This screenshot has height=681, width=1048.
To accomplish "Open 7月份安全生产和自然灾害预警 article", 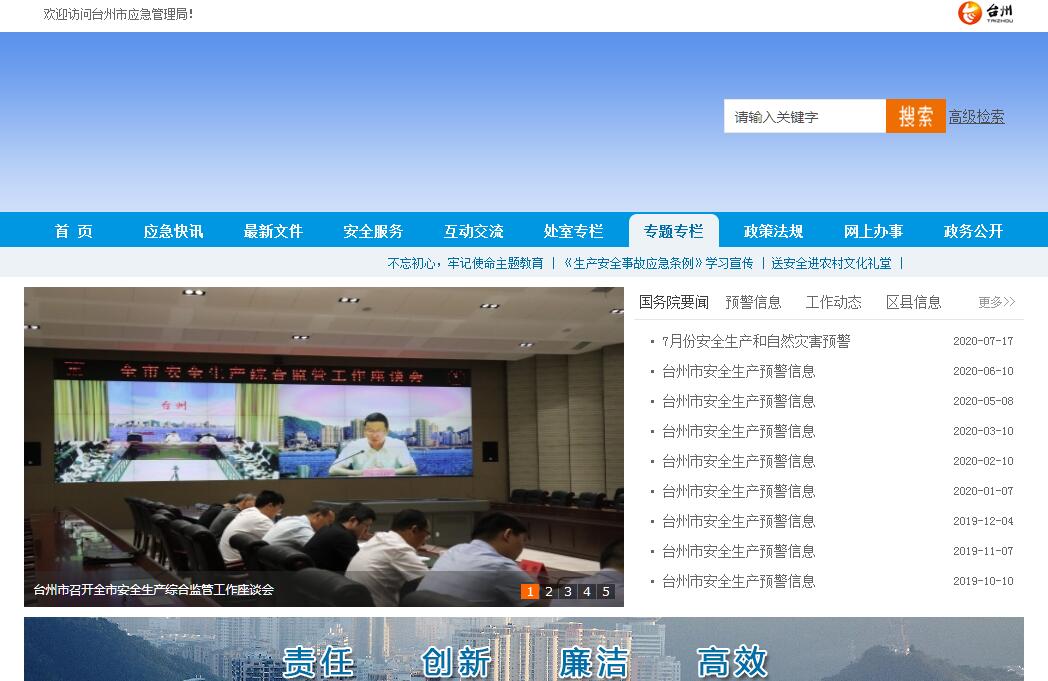I will click(x=756, y=341).
